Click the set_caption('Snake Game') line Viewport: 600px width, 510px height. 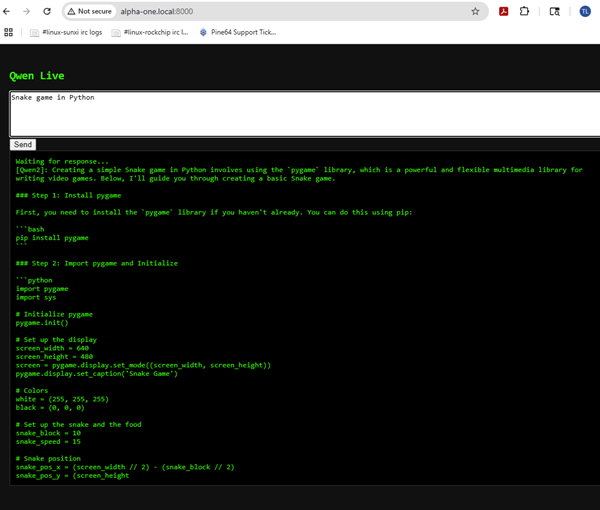[96, 374]
